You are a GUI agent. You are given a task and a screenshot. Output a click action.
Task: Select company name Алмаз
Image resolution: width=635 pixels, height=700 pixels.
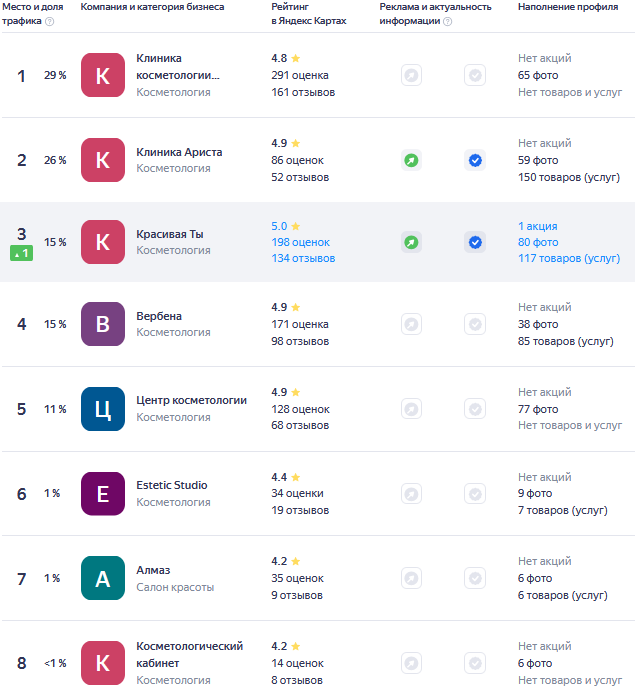(153, 570)
